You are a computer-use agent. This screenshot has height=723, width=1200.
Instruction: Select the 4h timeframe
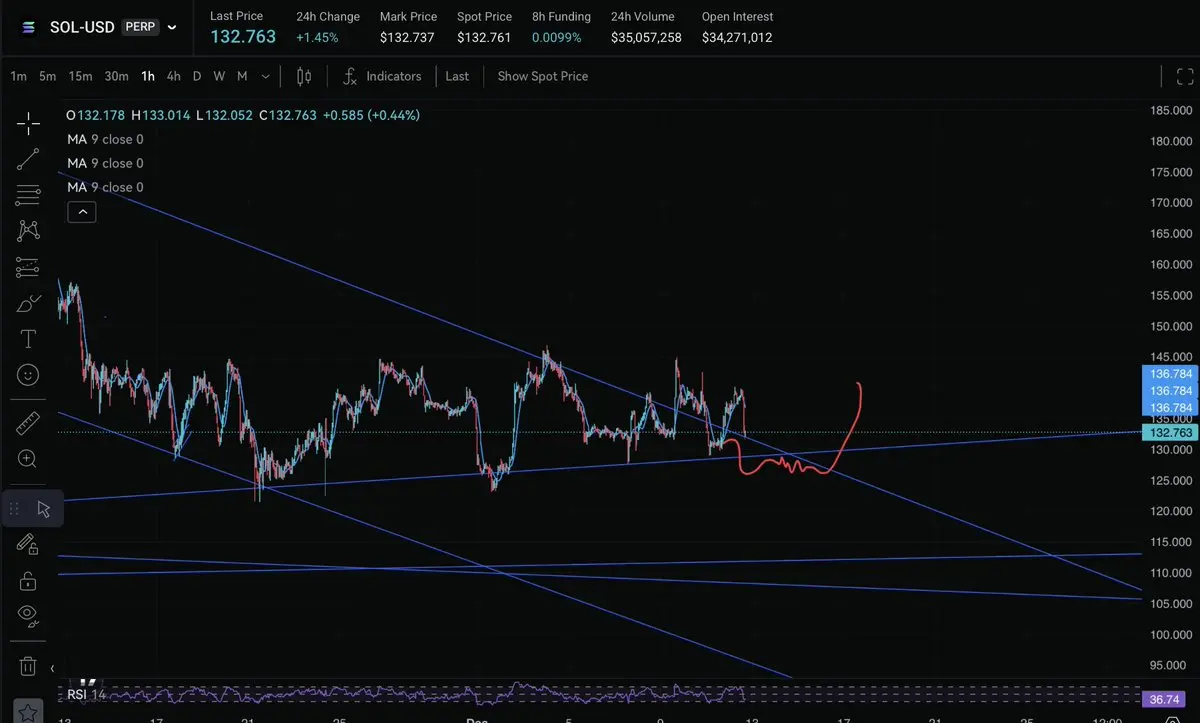coord(174,76)
